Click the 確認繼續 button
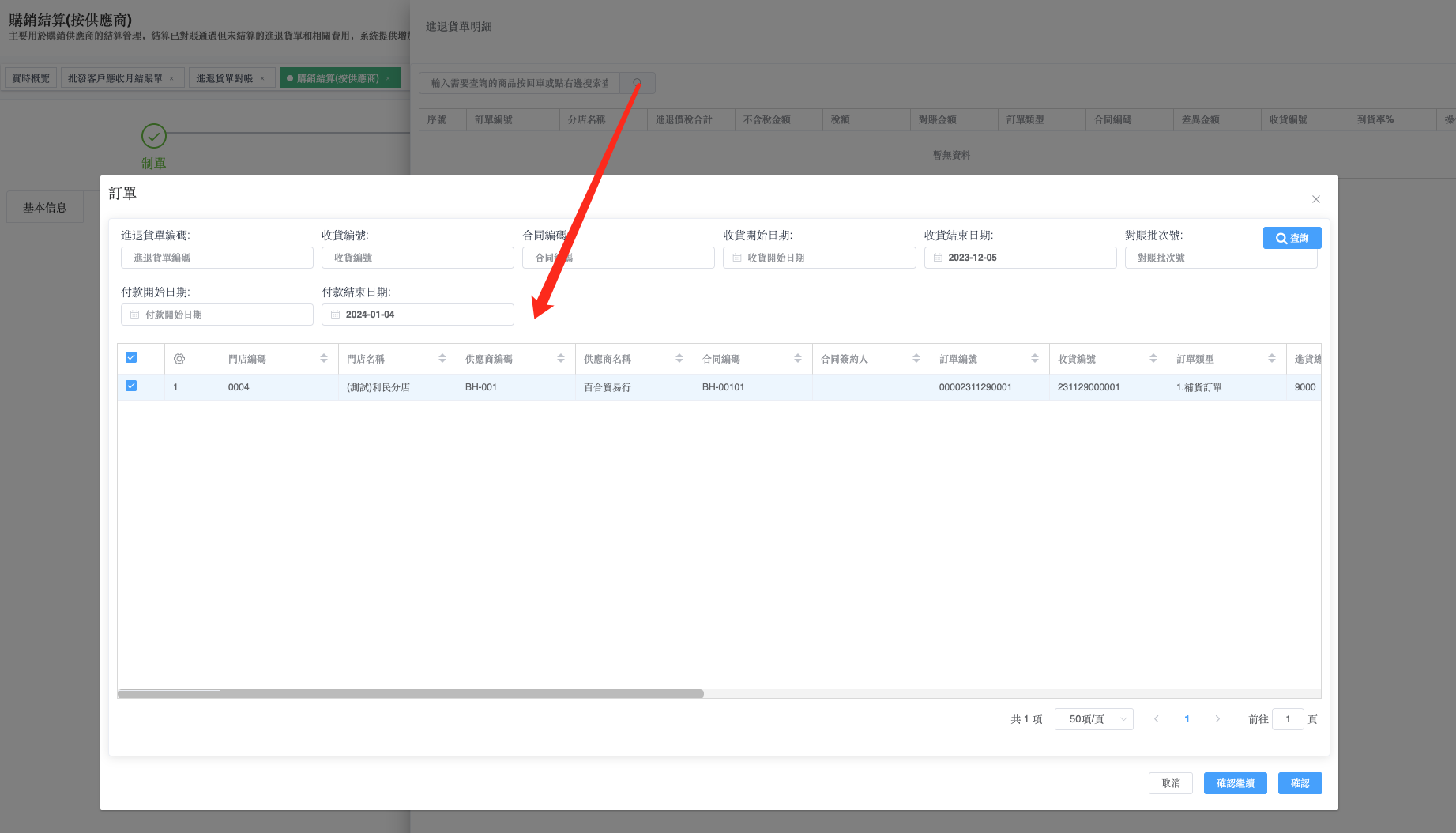Screen dimensions: 1456x833 [x=1235, y=783]
